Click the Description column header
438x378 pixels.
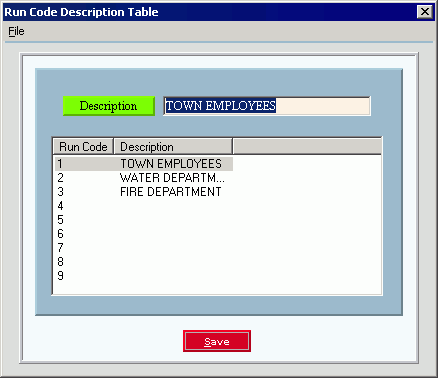[173, 147]
